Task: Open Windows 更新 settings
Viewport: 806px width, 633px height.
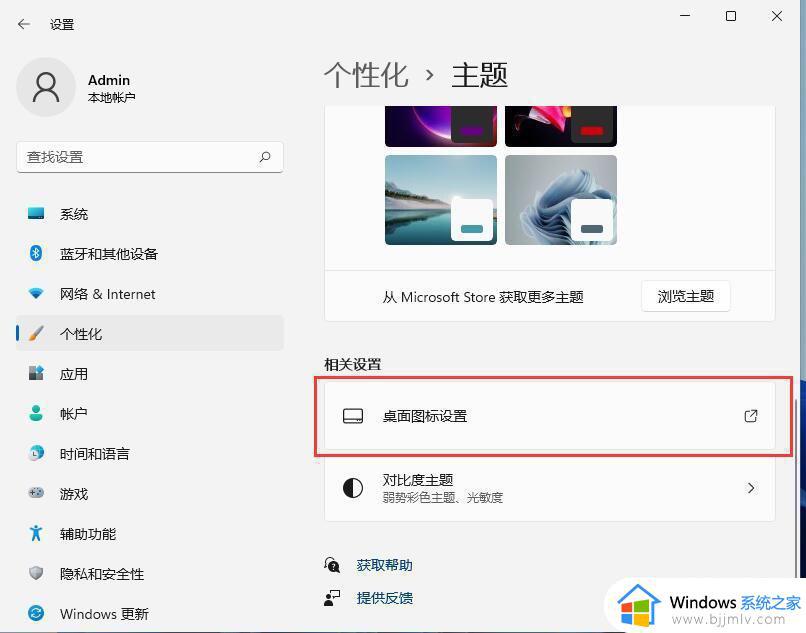Action: pyautogui.click(x=150, y=613)
